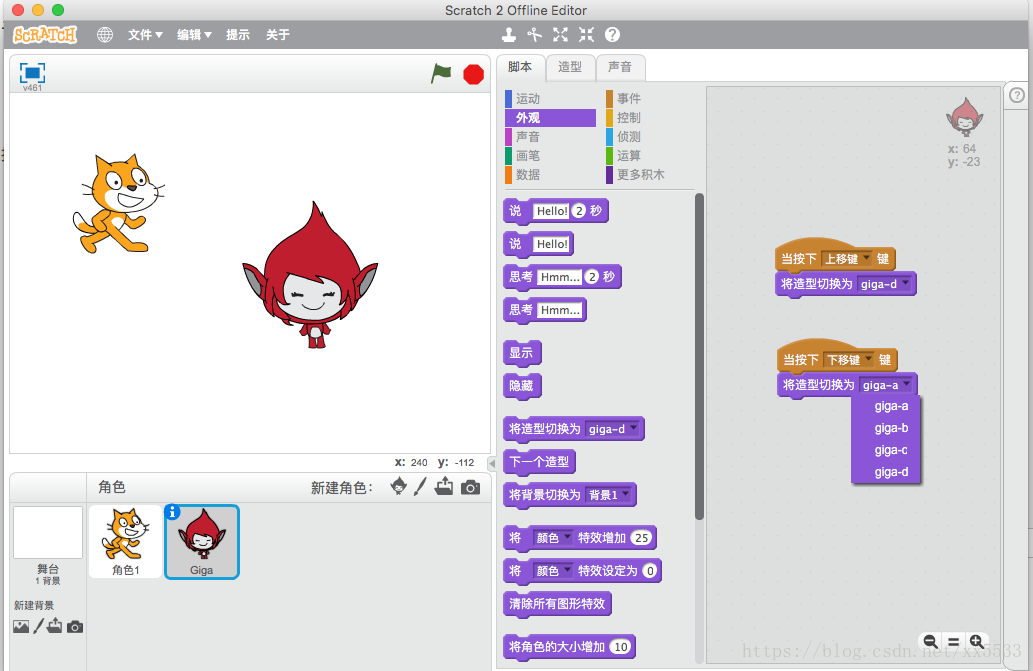Zoom in the scripts area
The image size is (1033, 671).
coord(976,641)
